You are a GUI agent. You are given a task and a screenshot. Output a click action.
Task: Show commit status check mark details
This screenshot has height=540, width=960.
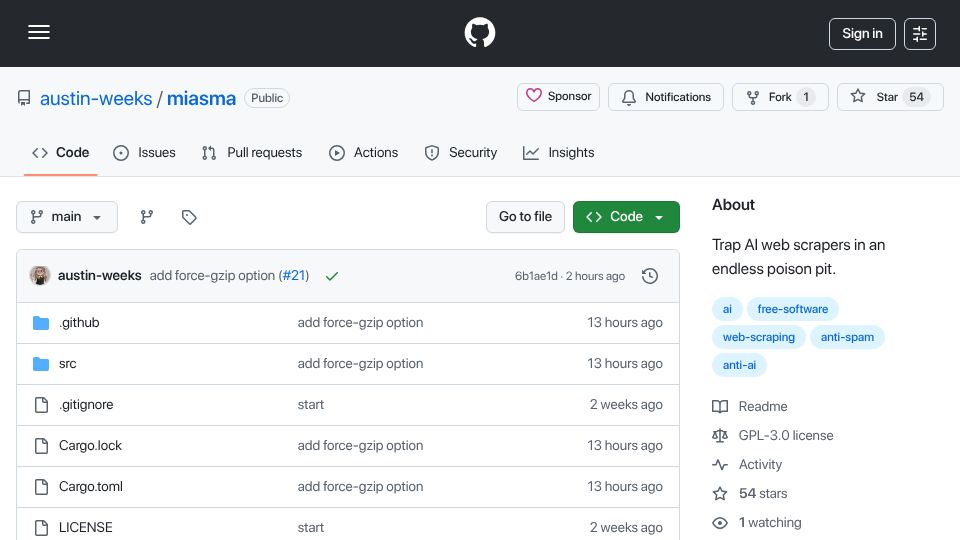click(x=332, y=276)
